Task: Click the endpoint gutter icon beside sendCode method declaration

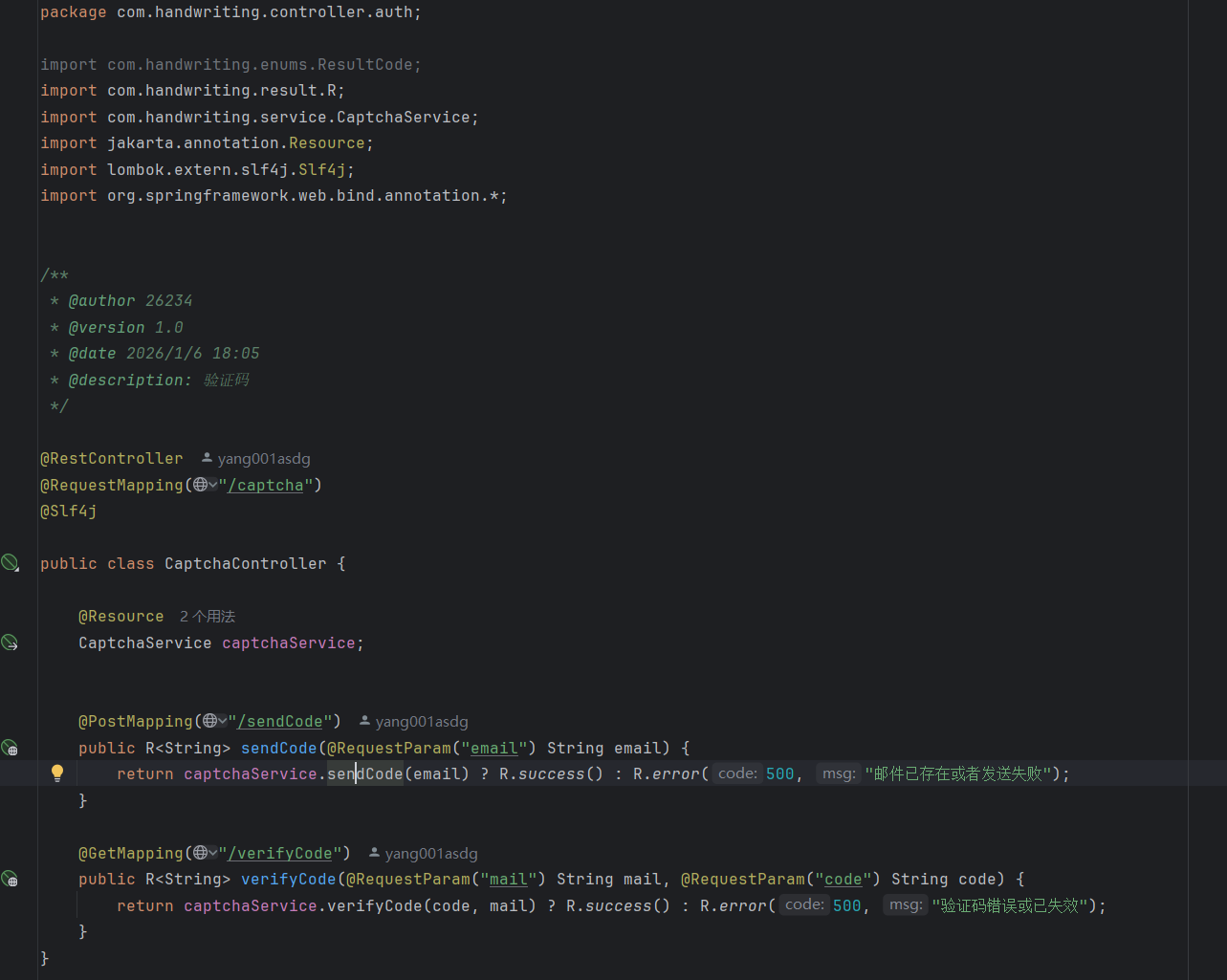Action: click(x=10, y=748)
